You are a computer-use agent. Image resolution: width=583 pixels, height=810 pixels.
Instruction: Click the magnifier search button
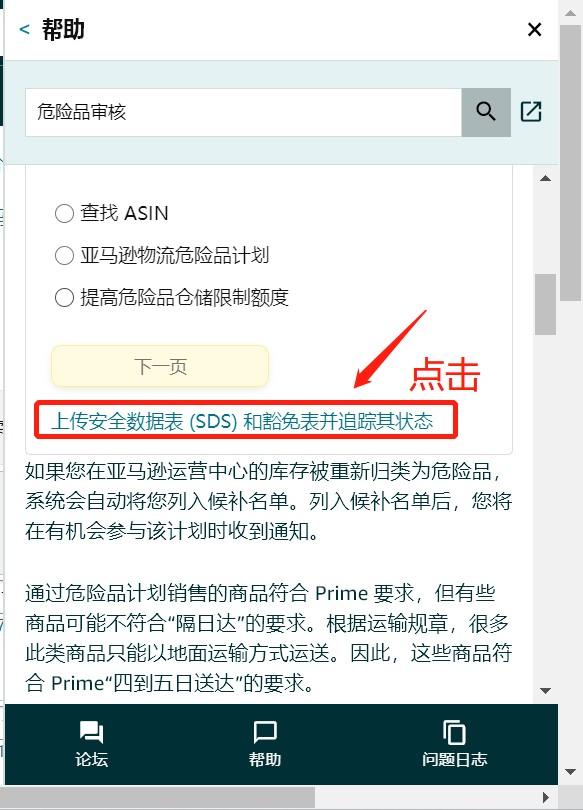click(x=486, y=112)
